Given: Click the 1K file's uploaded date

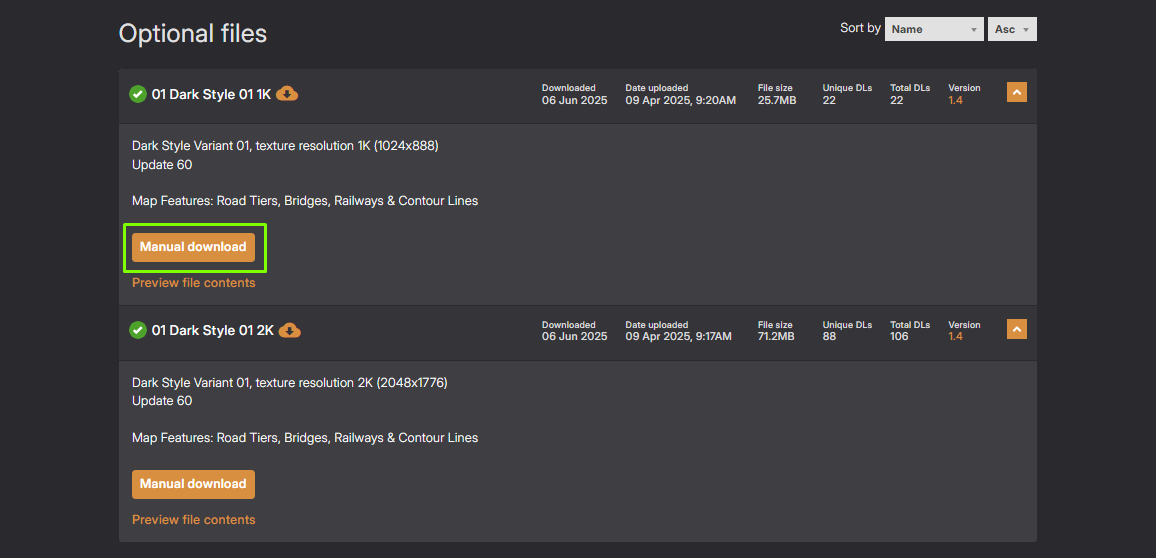Looking at the screenshot, I should [680, 100].
